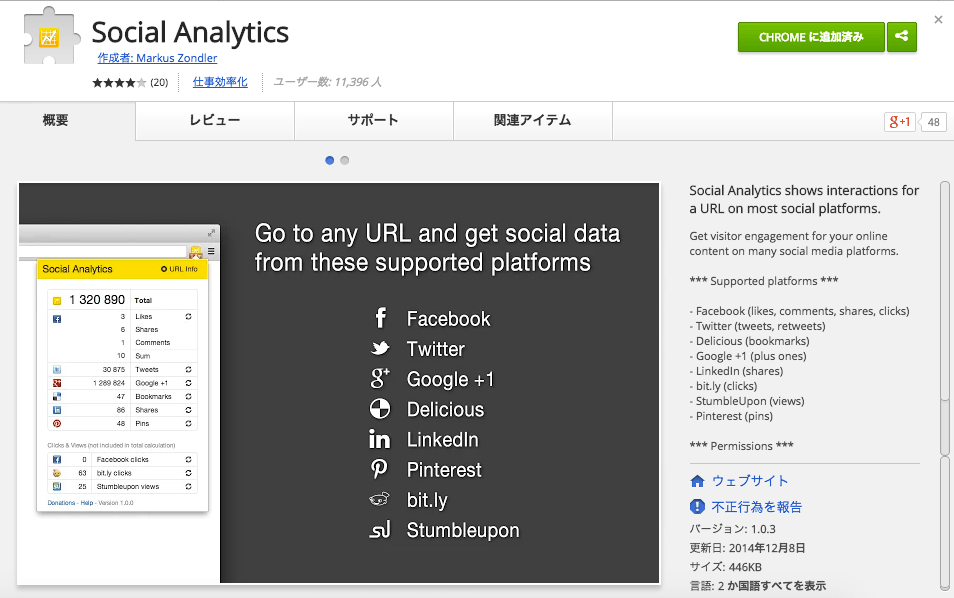Screen dimensions: 954x598
Task: Click the refresh icon on bit.ly clicks row
Action: pos(189,473)
